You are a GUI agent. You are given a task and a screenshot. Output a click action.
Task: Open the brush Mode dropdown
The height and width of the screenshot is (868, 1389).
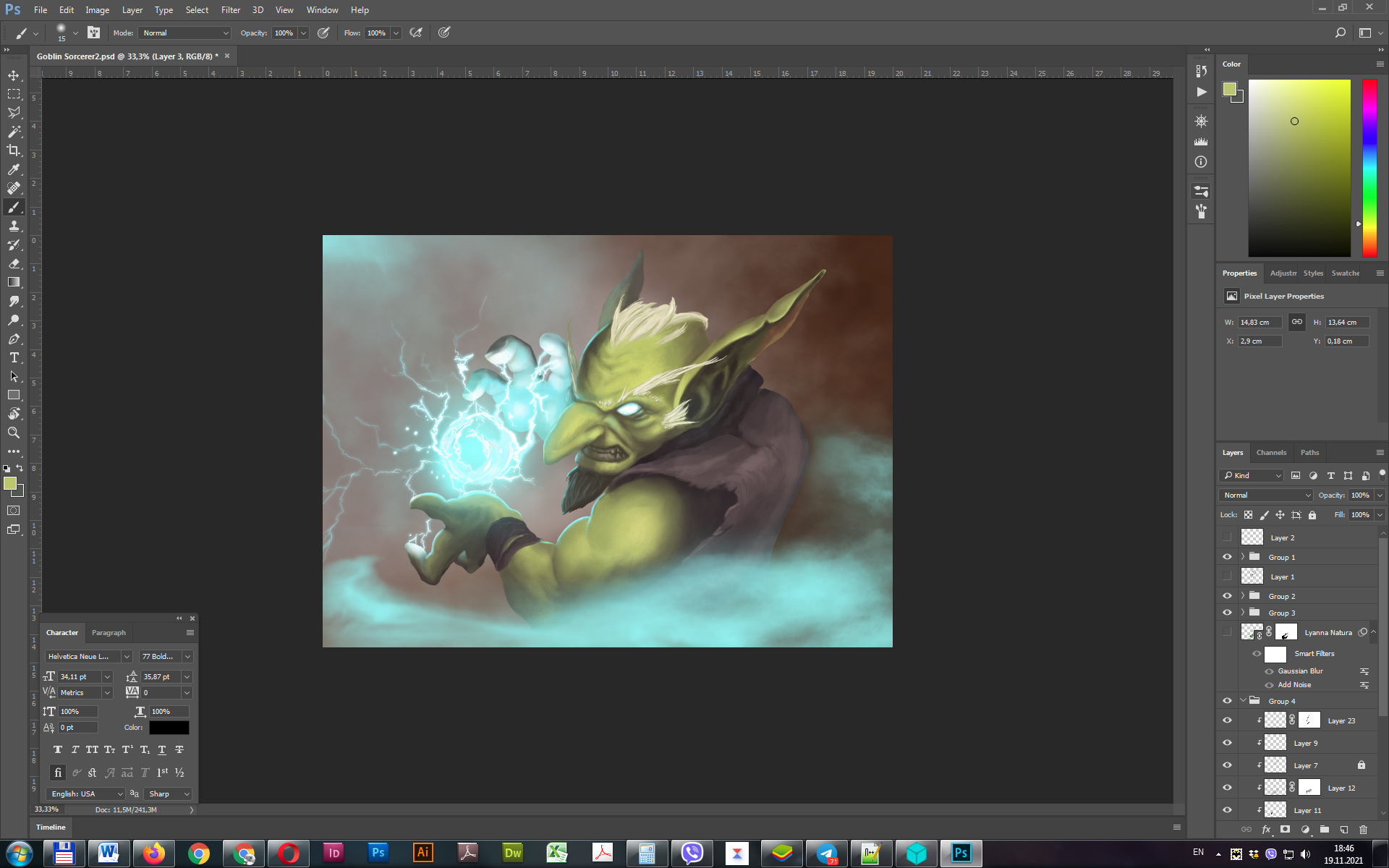[x=185, y=33]
